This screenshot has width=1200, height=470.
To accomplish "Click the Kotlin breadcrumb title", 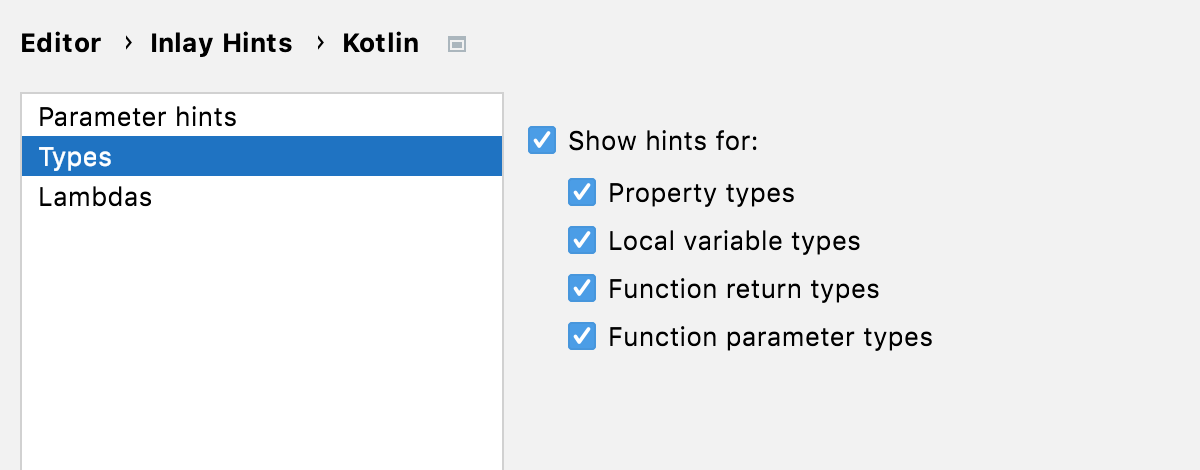I will 380,44.
